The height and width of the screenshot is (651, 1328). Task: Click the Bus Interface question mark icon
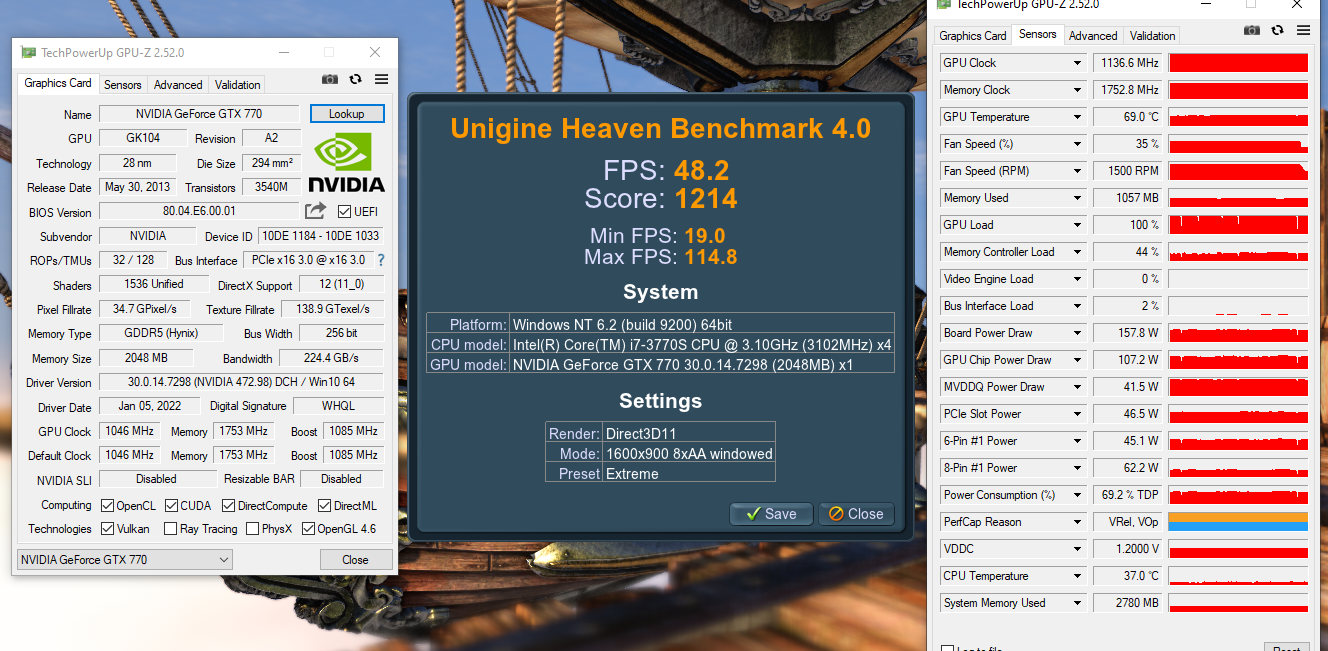380,260
